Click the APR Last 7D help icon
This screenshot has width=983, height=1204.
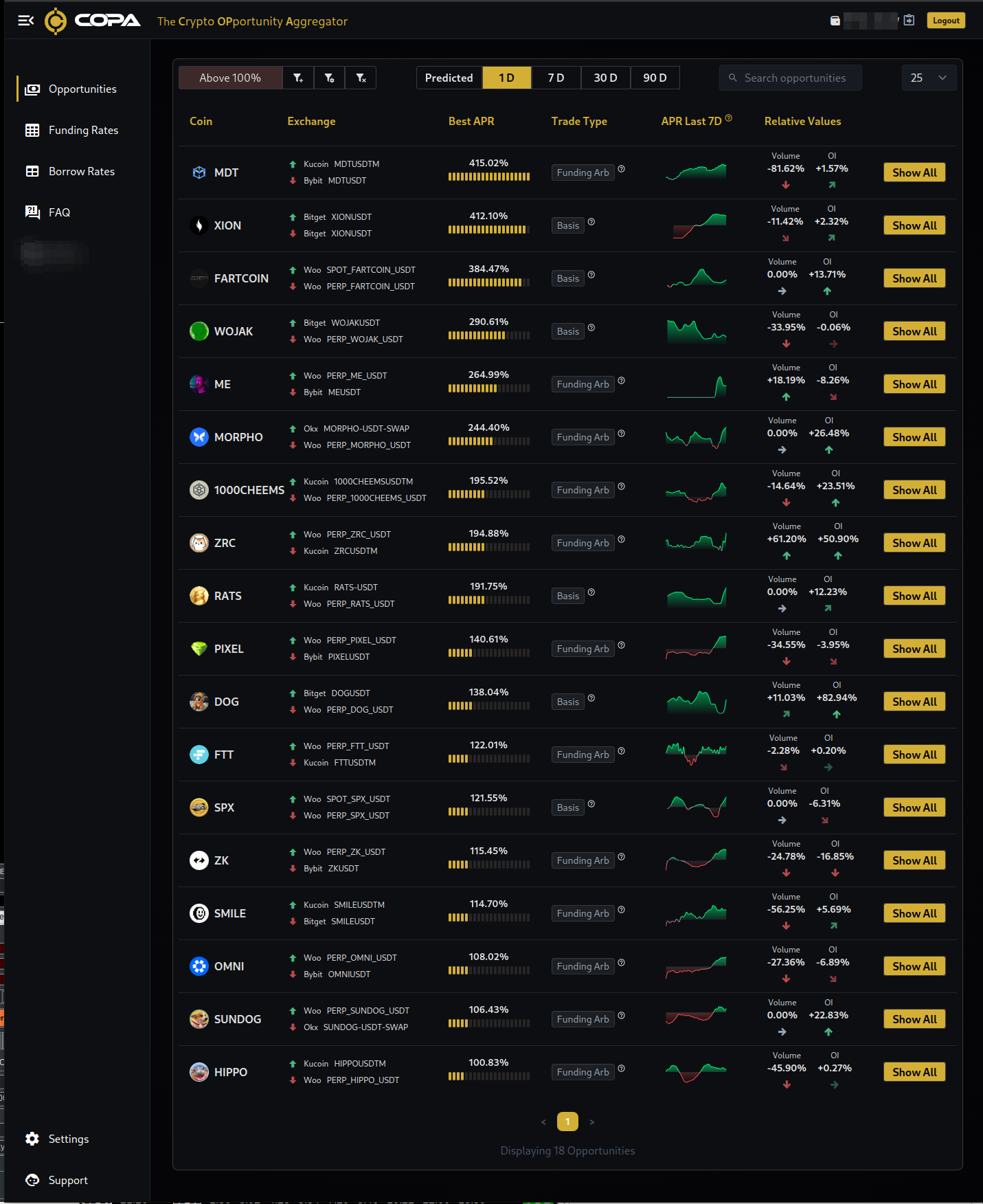(x=729, y=118)
